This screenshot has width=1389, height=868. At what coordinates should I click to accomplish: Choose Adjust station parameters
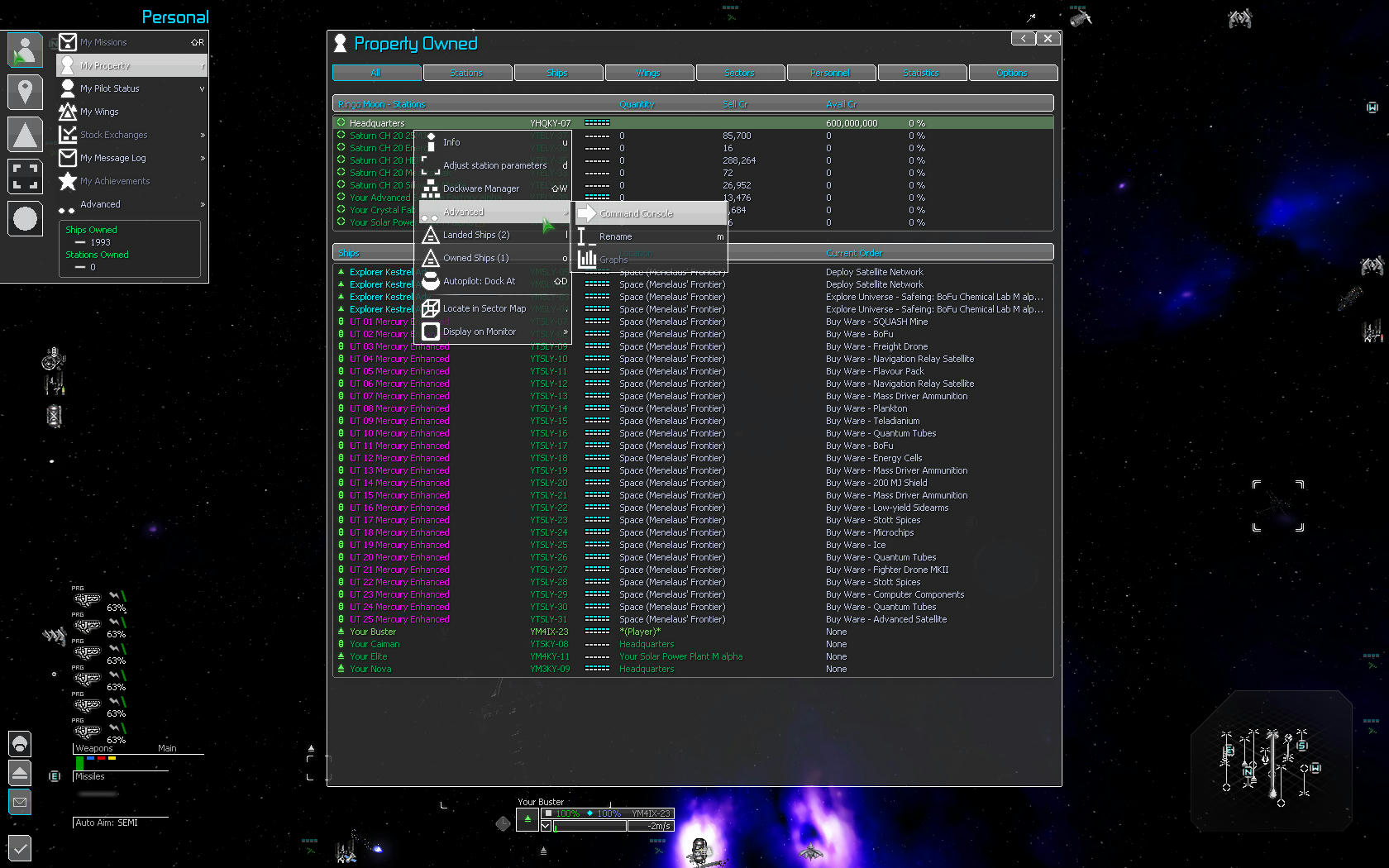[x=494, y=165]
